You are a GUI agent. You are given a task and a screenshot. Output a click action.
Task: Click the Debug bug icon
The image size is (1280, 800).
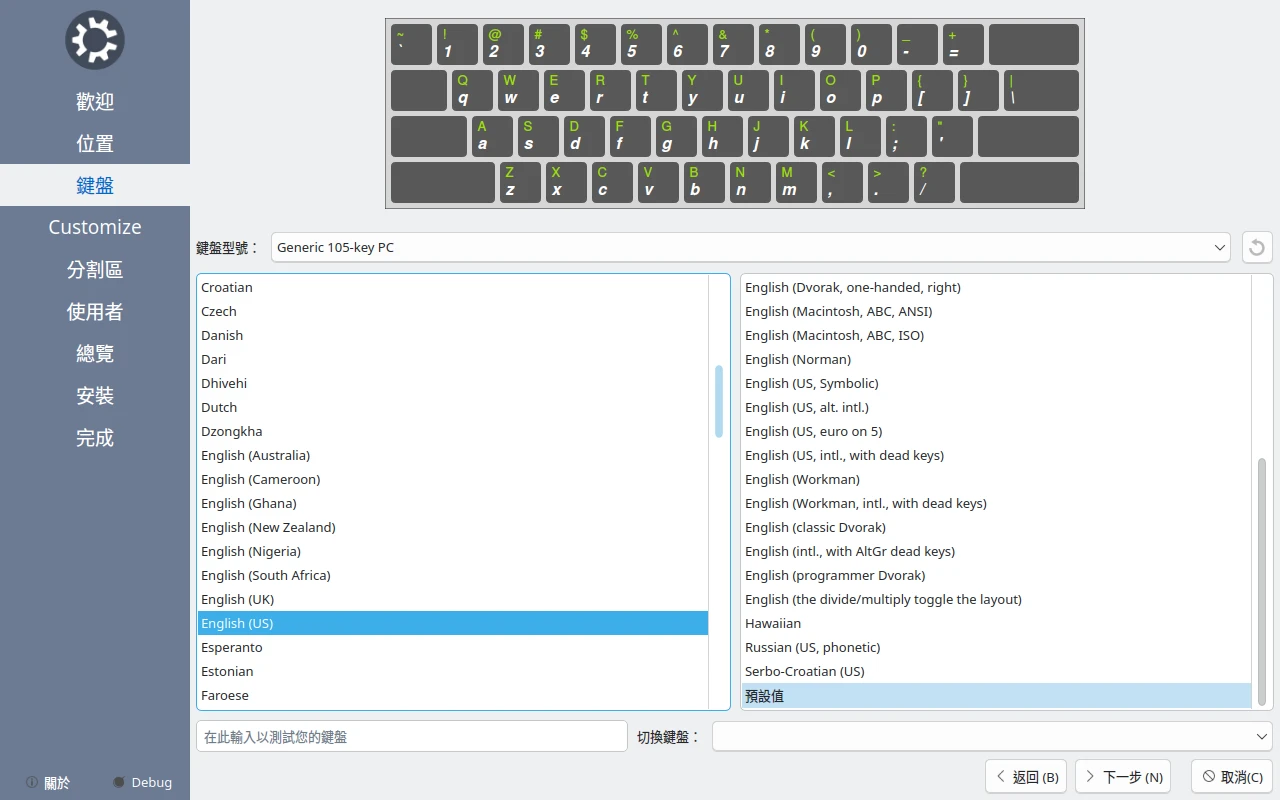point(119,782)
